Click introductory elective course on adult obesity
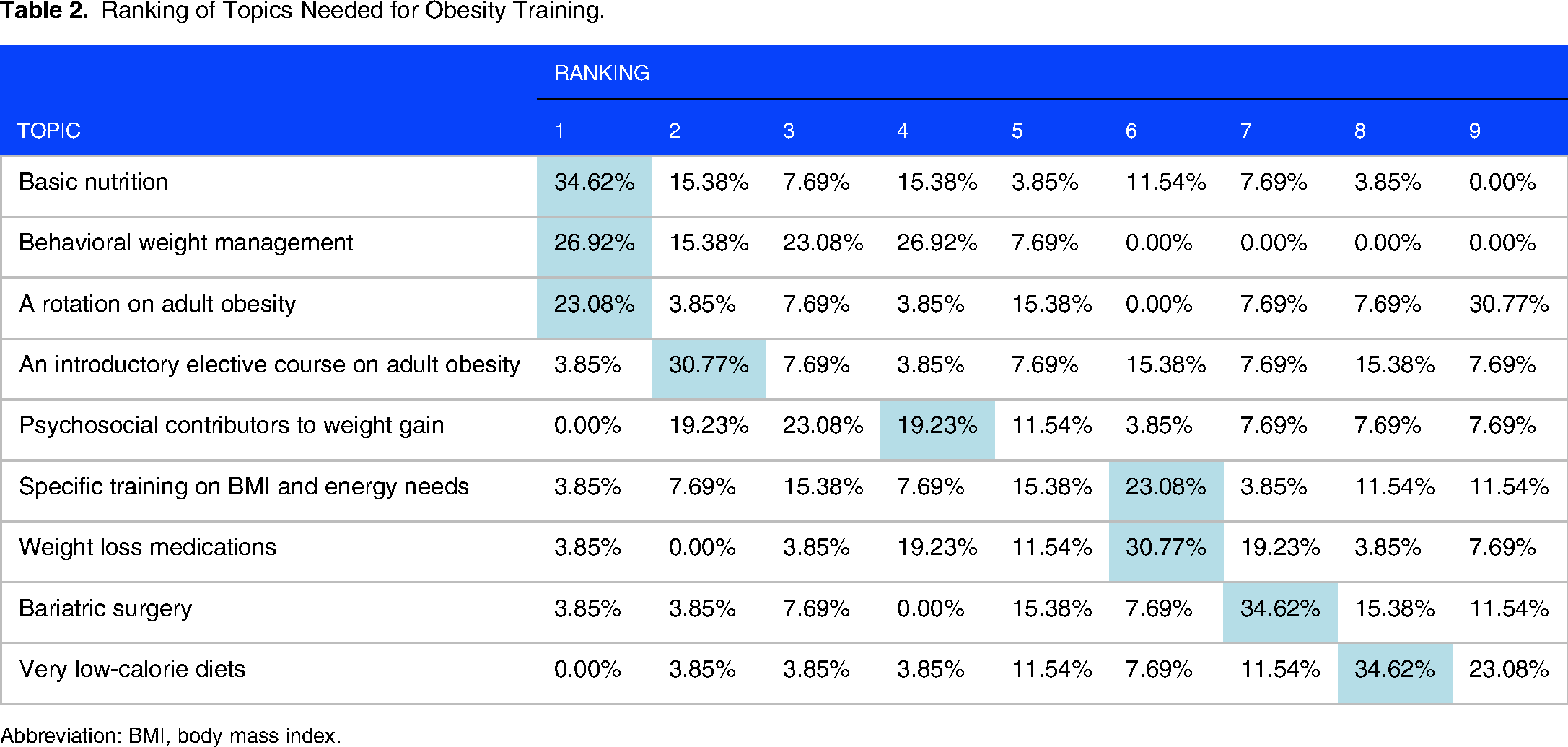Image resolution: width=1568 pixels, height=747 pixels. pos(269,364)
